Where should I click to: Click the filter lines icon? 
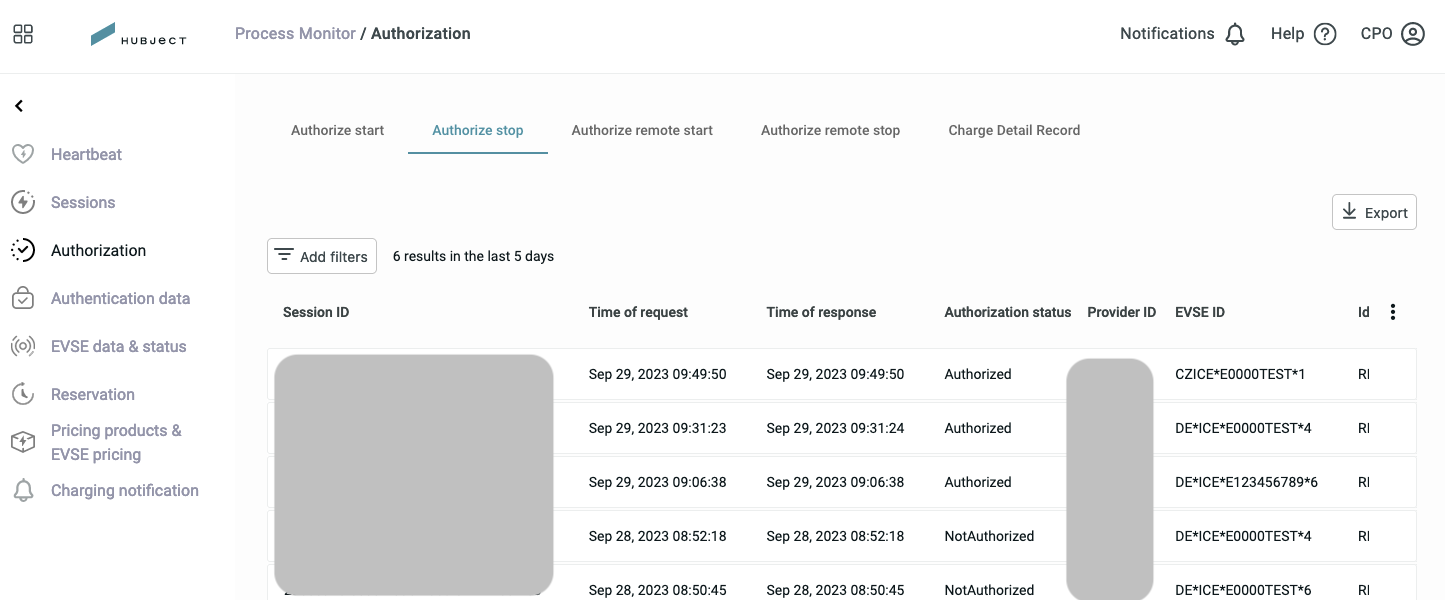[x=284, y=255]
